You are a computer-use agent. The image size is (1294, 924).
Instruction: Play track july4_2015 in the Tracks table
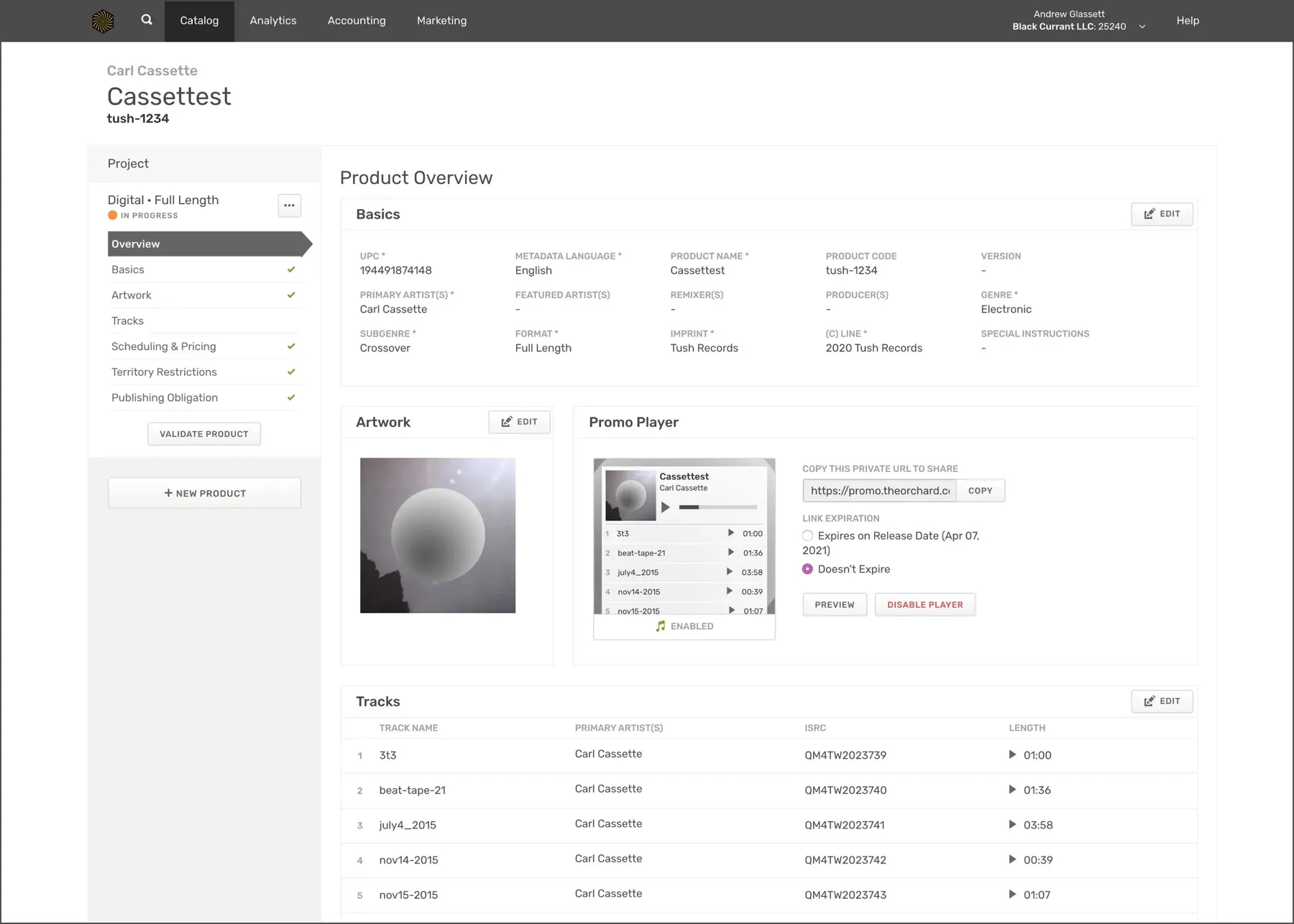pyautogui.click(x=1012, y=824)
